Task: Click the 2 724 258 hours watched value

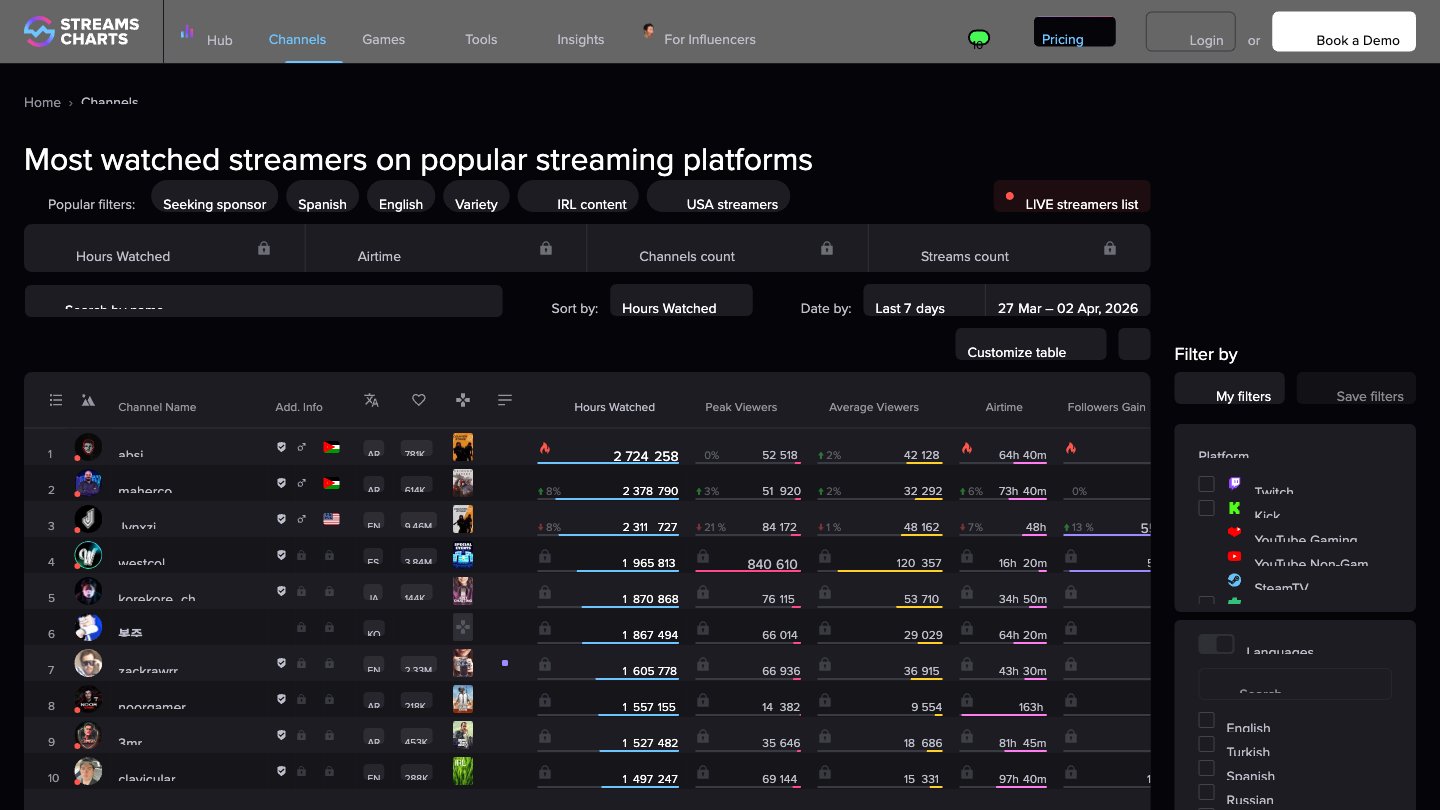Action: click(x=646, y=456)
